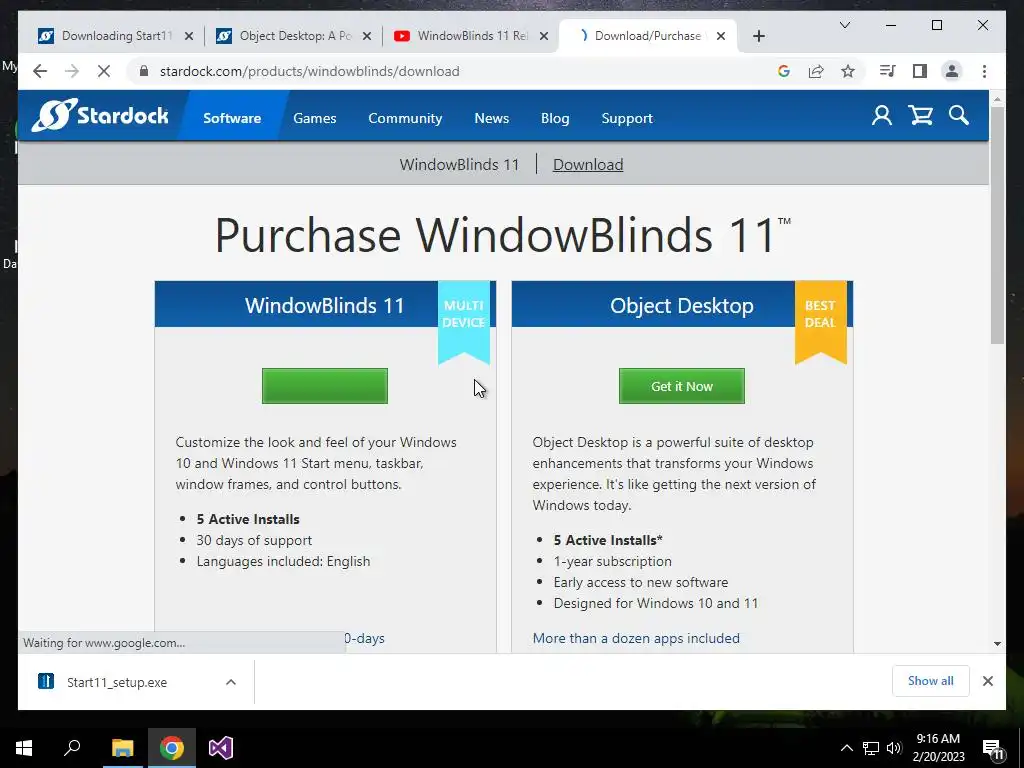Open the media control playlist icon
This screenshot has width=1024, height=768.
coord(888,71)
